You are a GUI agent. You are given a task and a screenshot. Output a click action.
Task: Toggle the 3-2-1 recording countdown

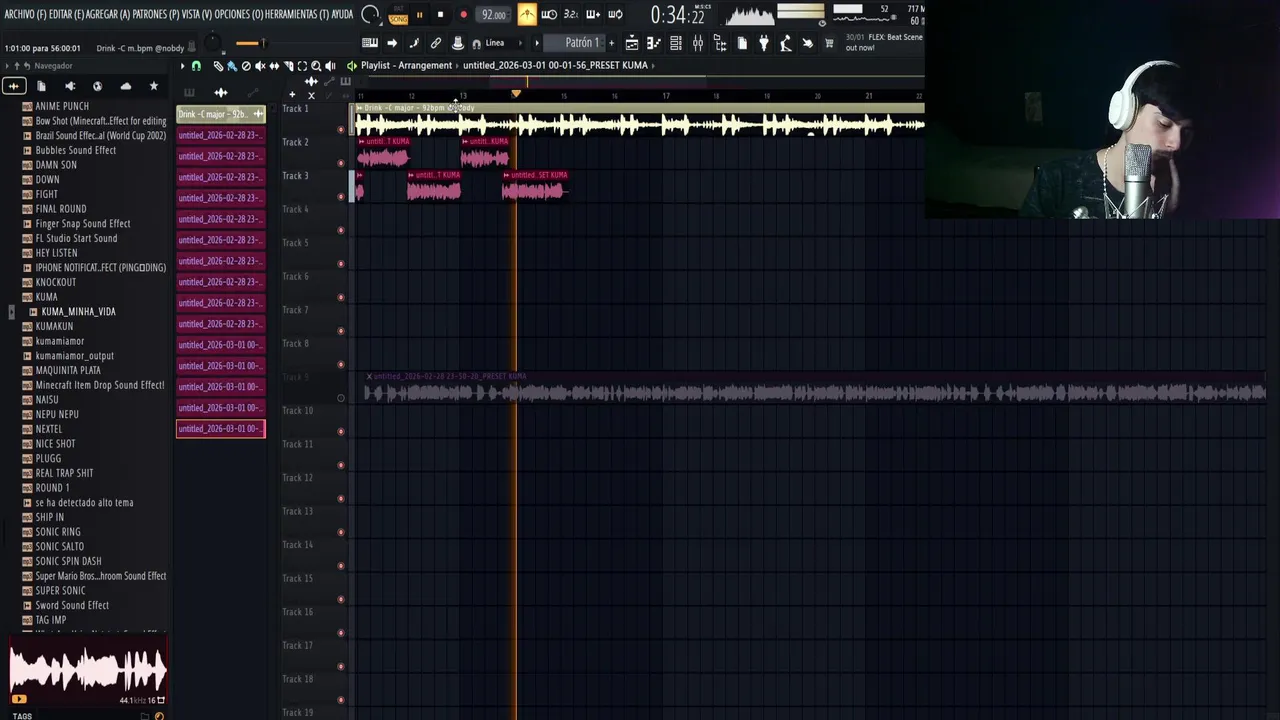(x=570, y=14)
